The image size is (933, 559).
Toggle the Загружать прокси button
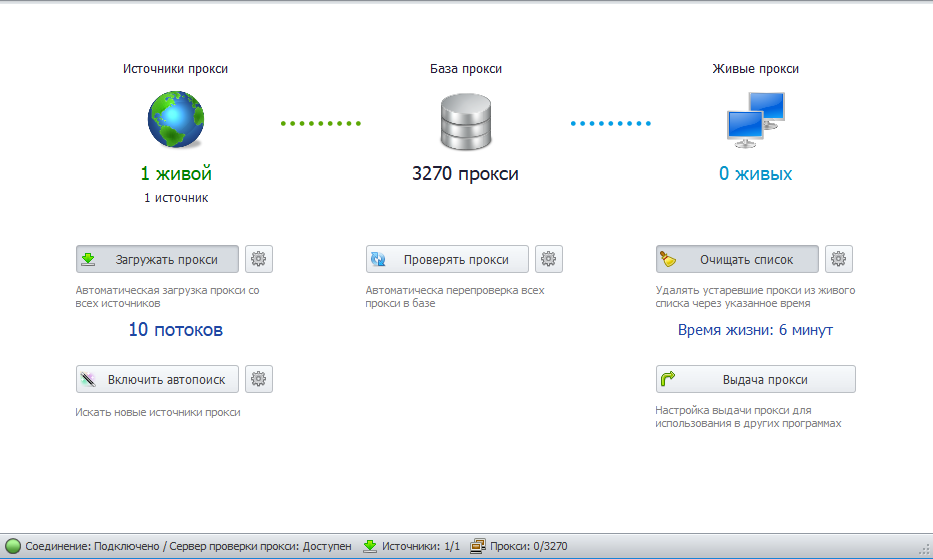(157, 259)
